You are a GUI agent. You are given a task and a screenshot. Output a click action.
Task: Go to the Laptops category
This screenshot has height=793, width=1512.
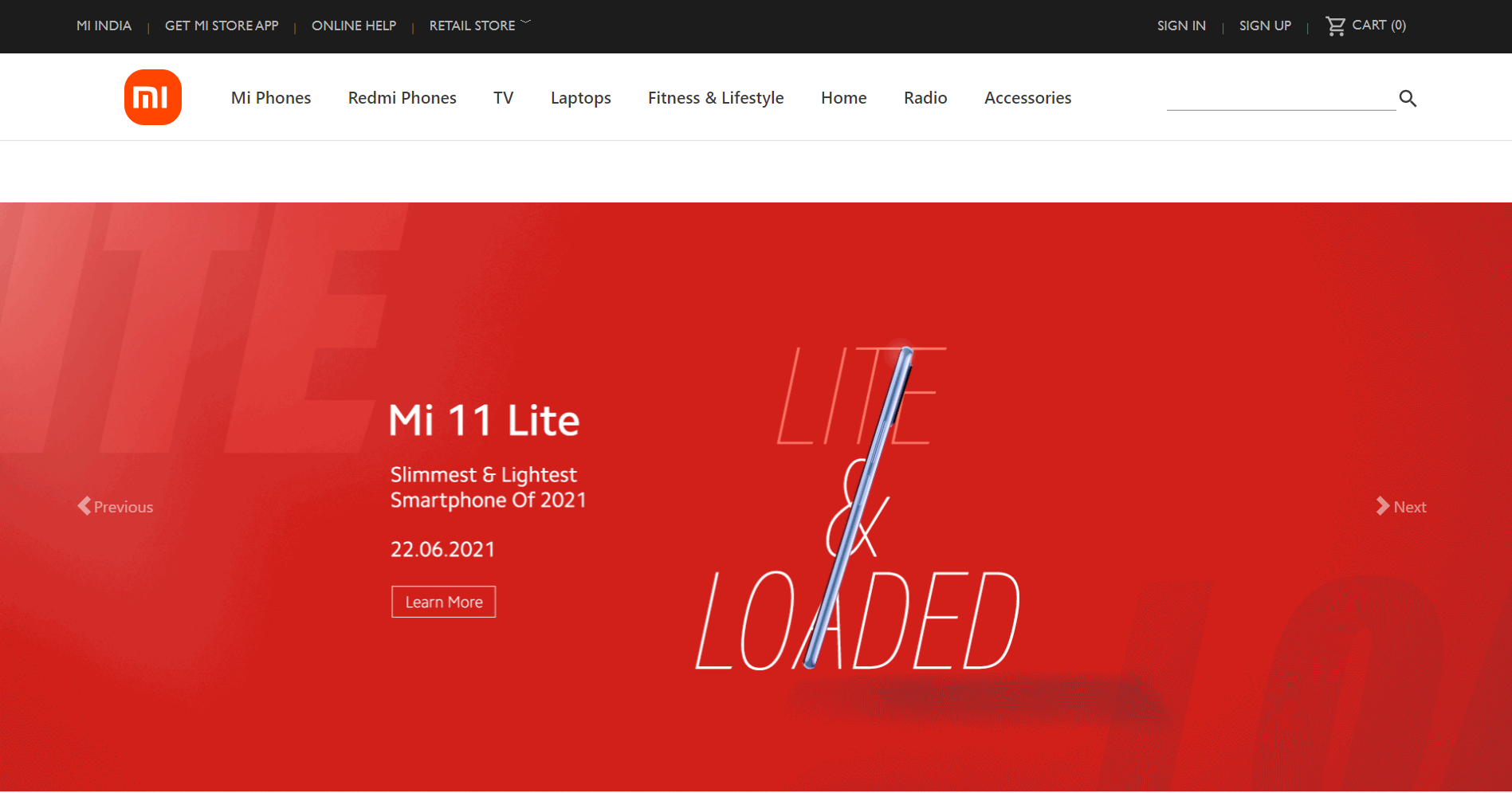click(x=580, y=98)
